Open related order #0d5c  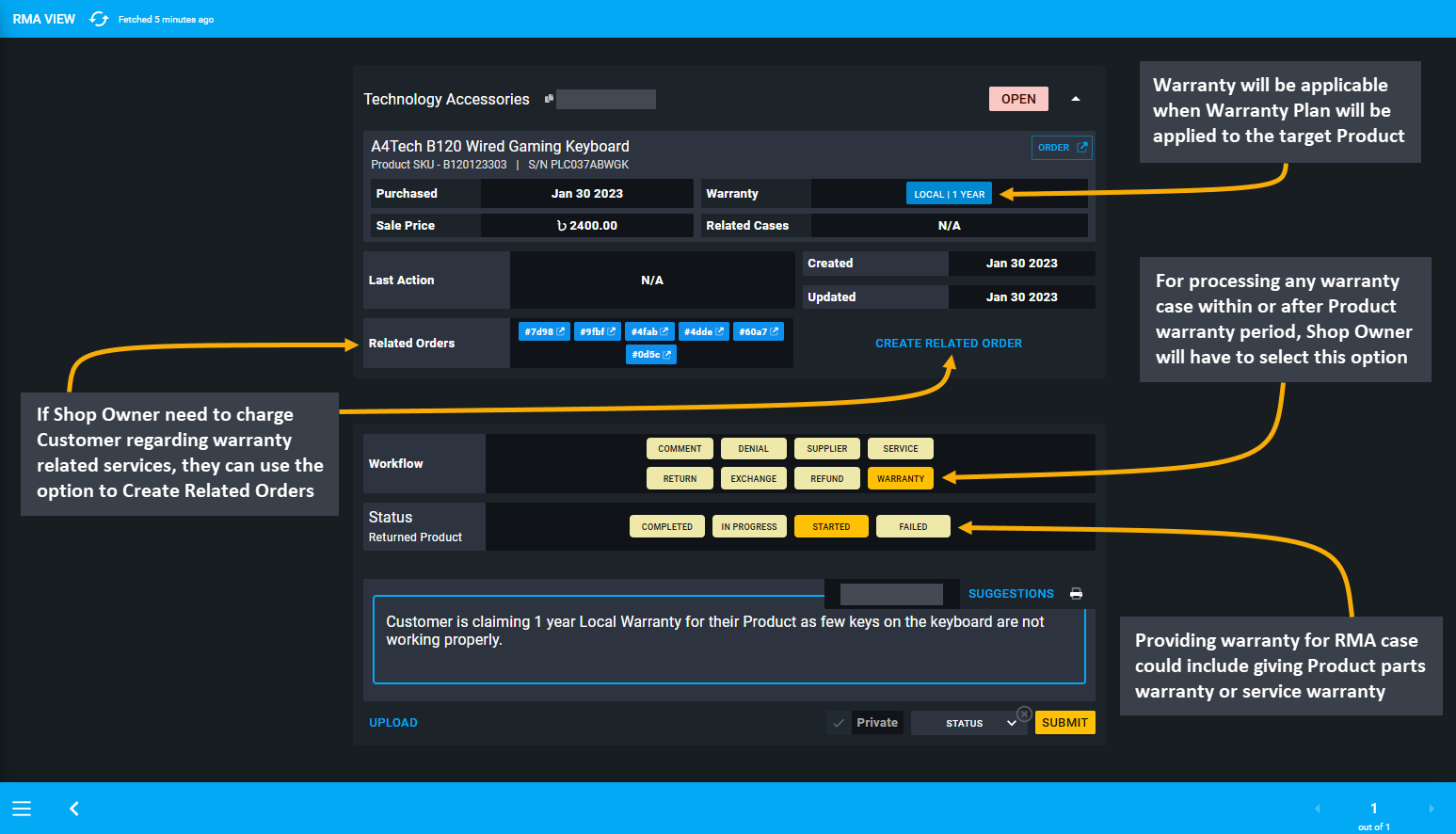tap(651, 355)
